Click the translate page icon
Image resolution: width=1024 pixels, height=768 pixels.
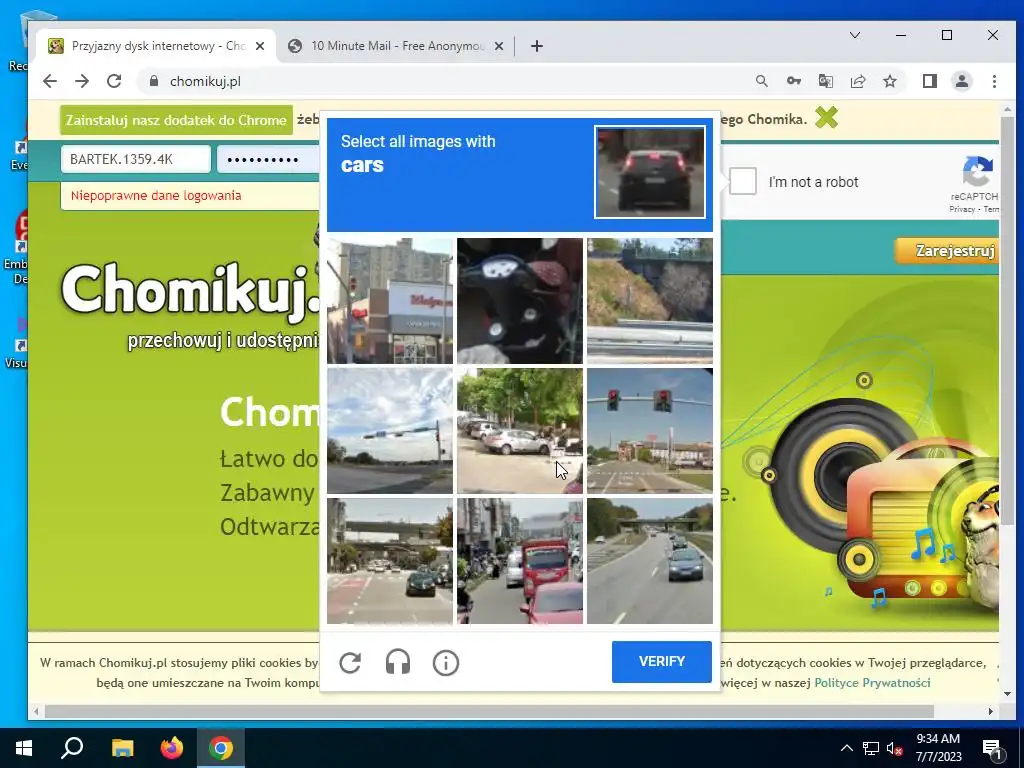[x=825, y=81]
